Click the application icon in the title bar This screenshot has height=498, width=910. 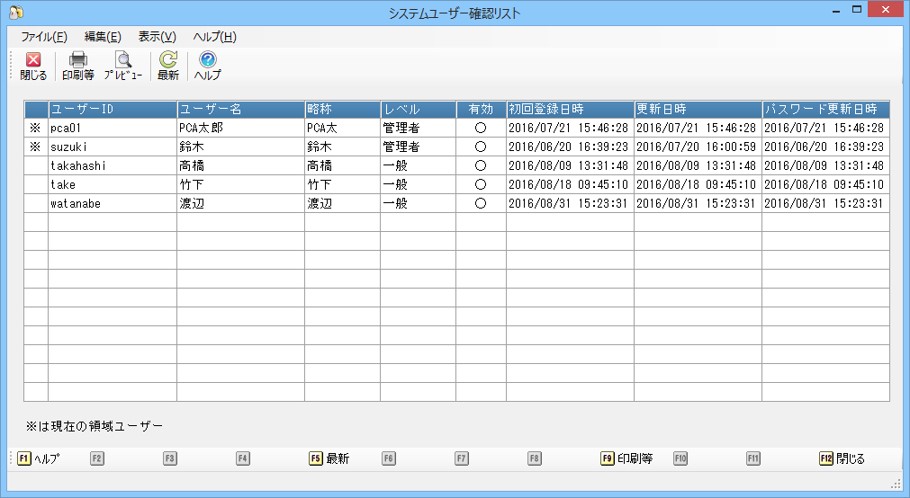[14, 12]
